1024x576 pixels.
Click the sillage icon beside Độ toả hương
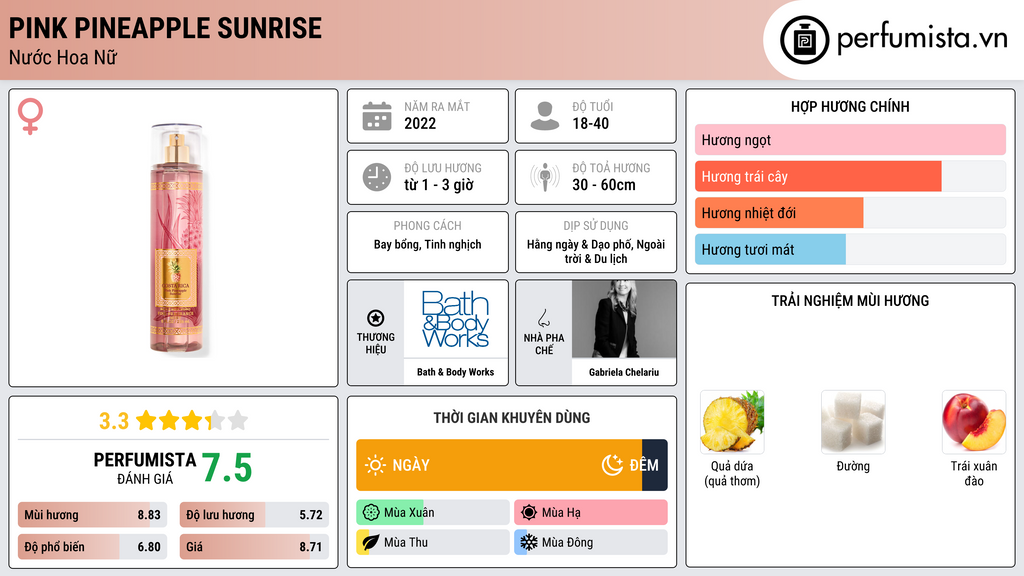[545, 177]
